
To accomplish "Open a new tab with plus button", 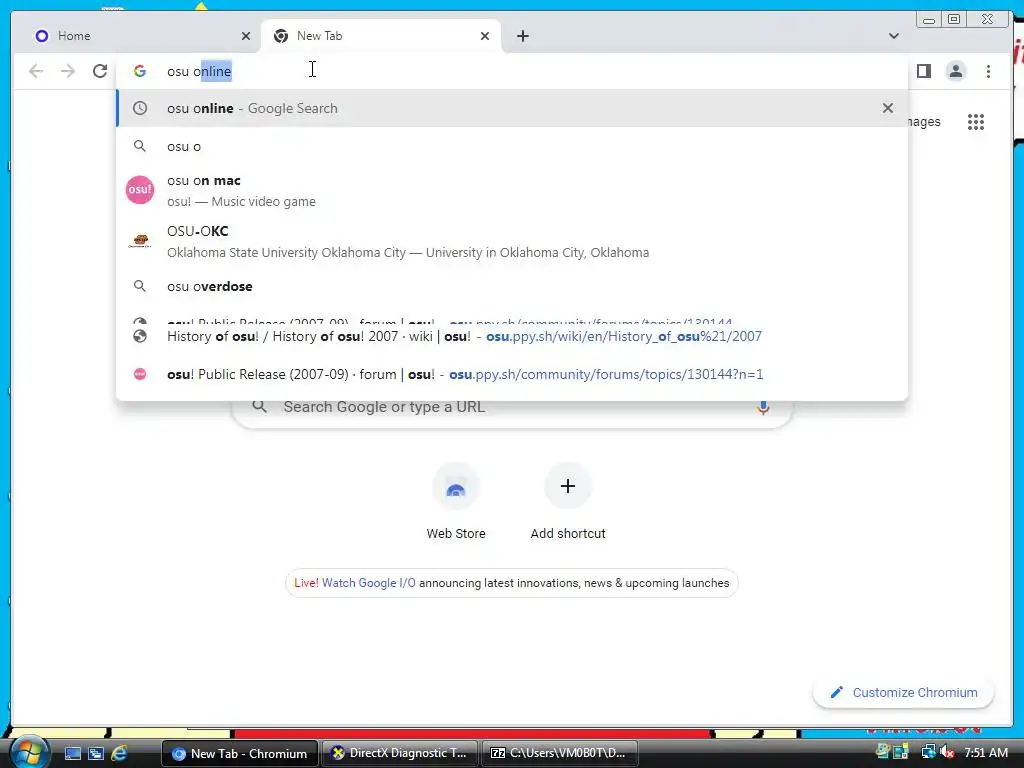I will click(x=522, y=36).
